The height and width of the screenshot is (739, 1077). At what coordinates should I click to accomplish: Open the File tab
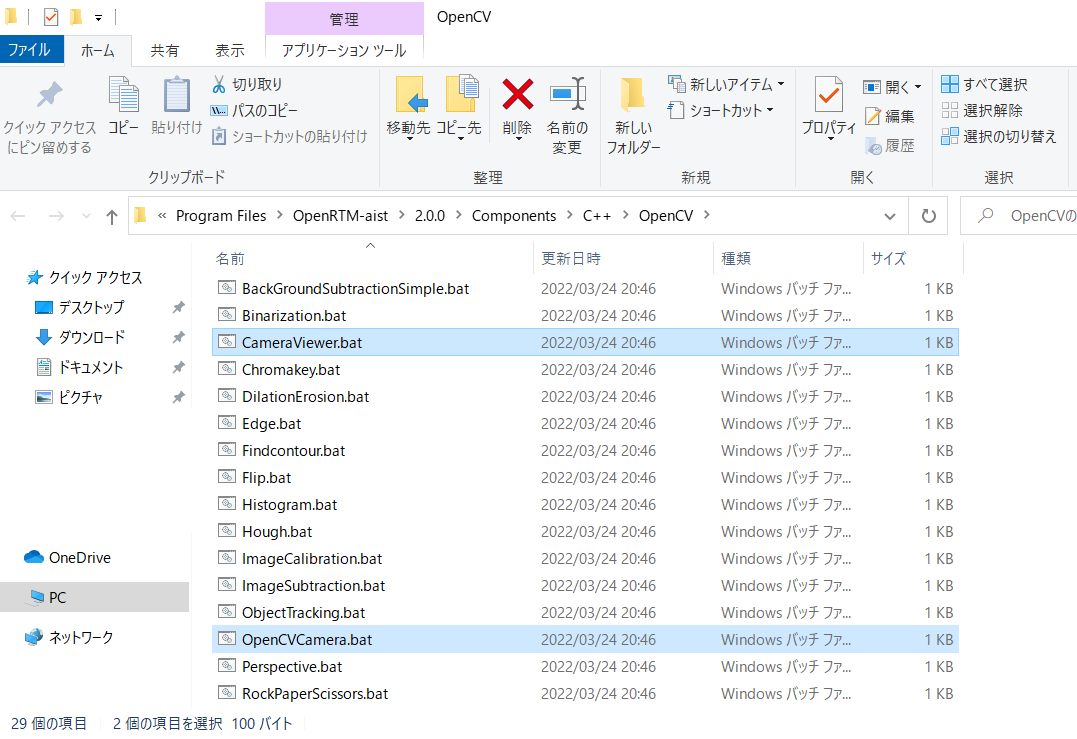click(x=32, y=50)
